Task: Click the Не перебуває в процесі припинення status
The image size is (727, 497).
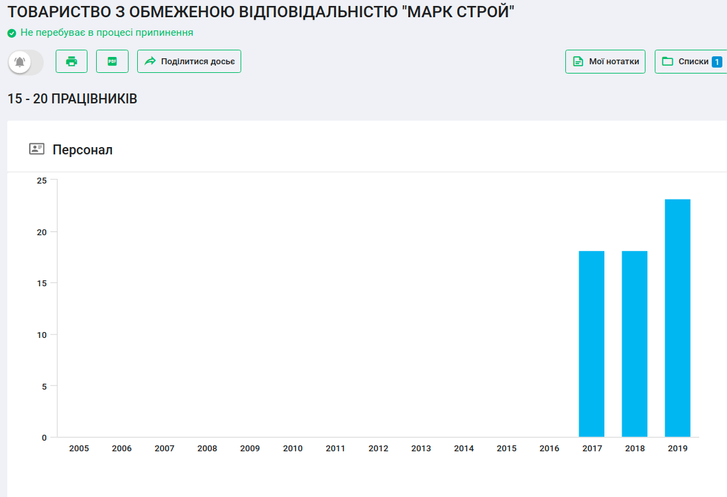Action: (x=107, y=32)
